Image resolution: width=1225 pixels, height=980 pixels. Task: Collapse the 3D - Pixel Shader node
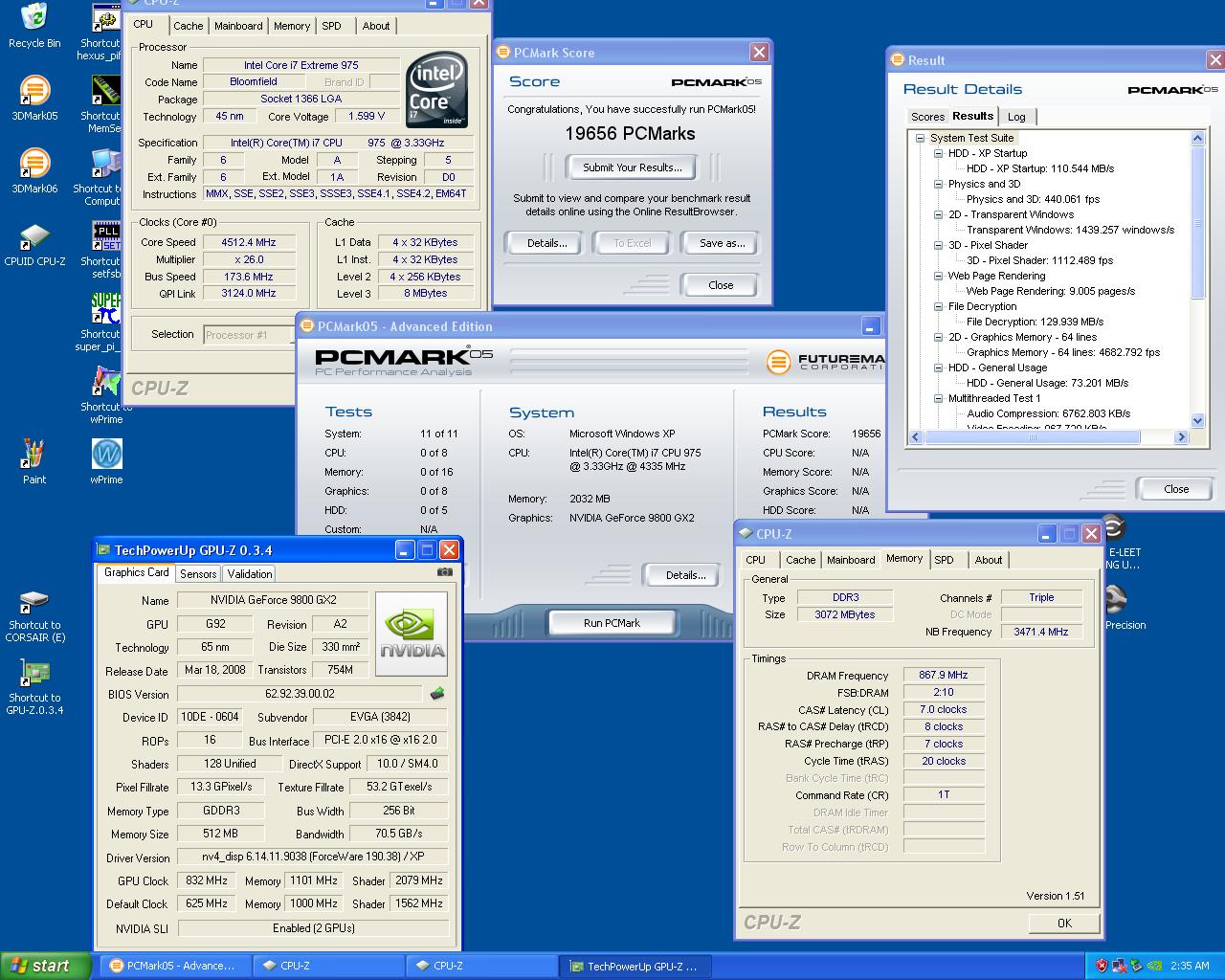coord(939,245)
